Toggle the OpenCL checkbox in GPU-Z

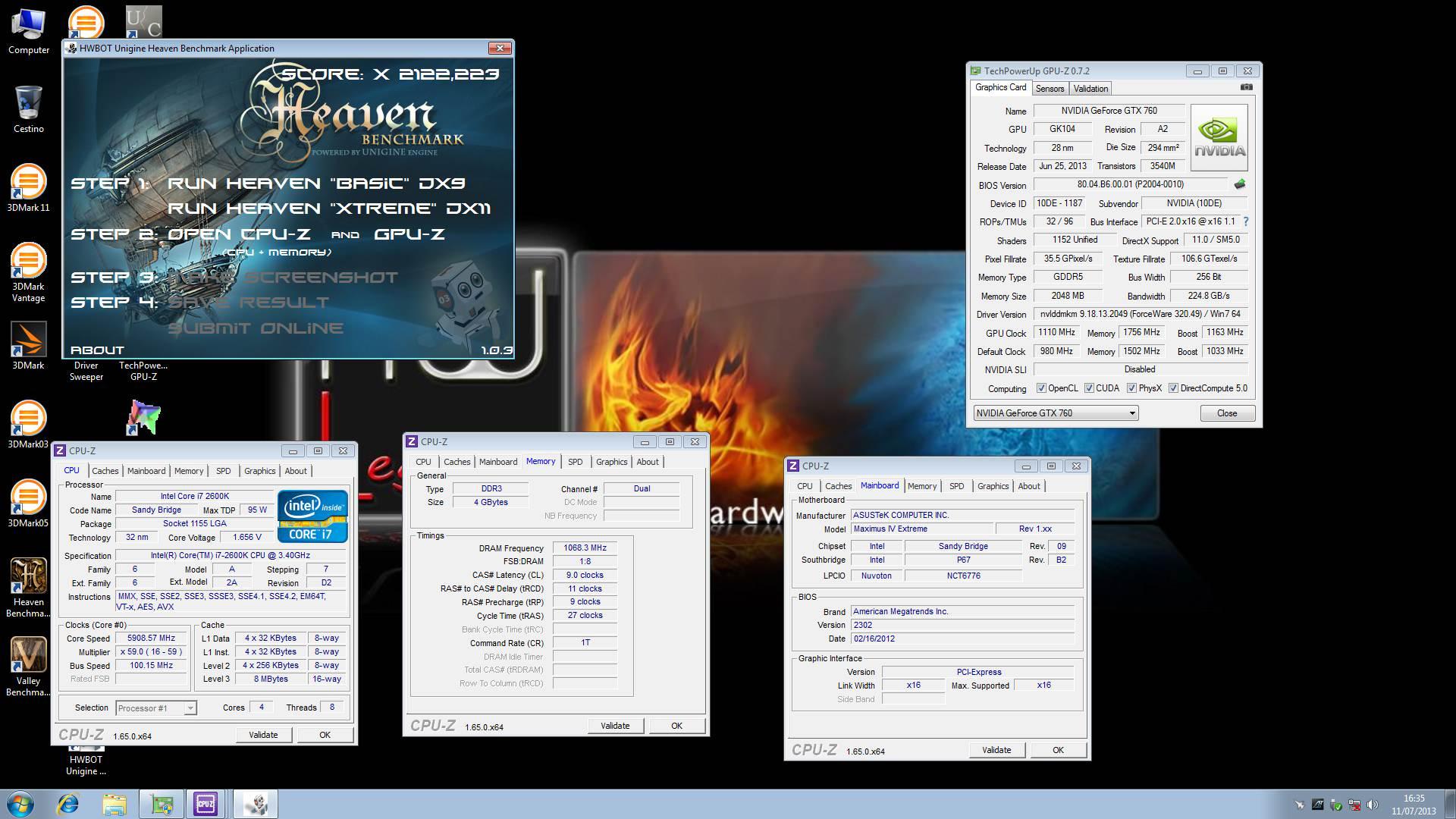1042,388
